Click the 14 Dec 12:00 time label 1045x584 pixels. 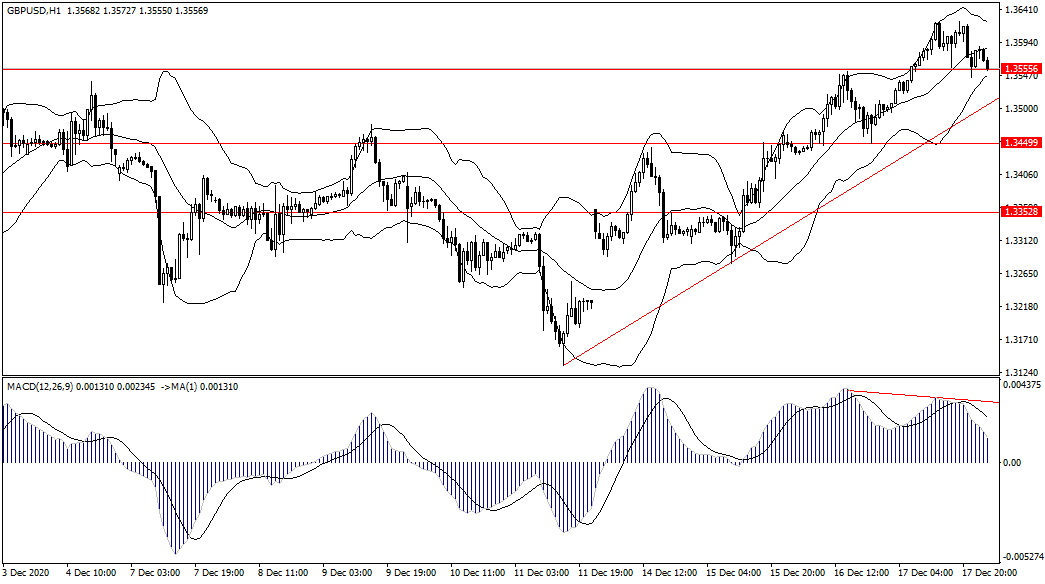670,574
